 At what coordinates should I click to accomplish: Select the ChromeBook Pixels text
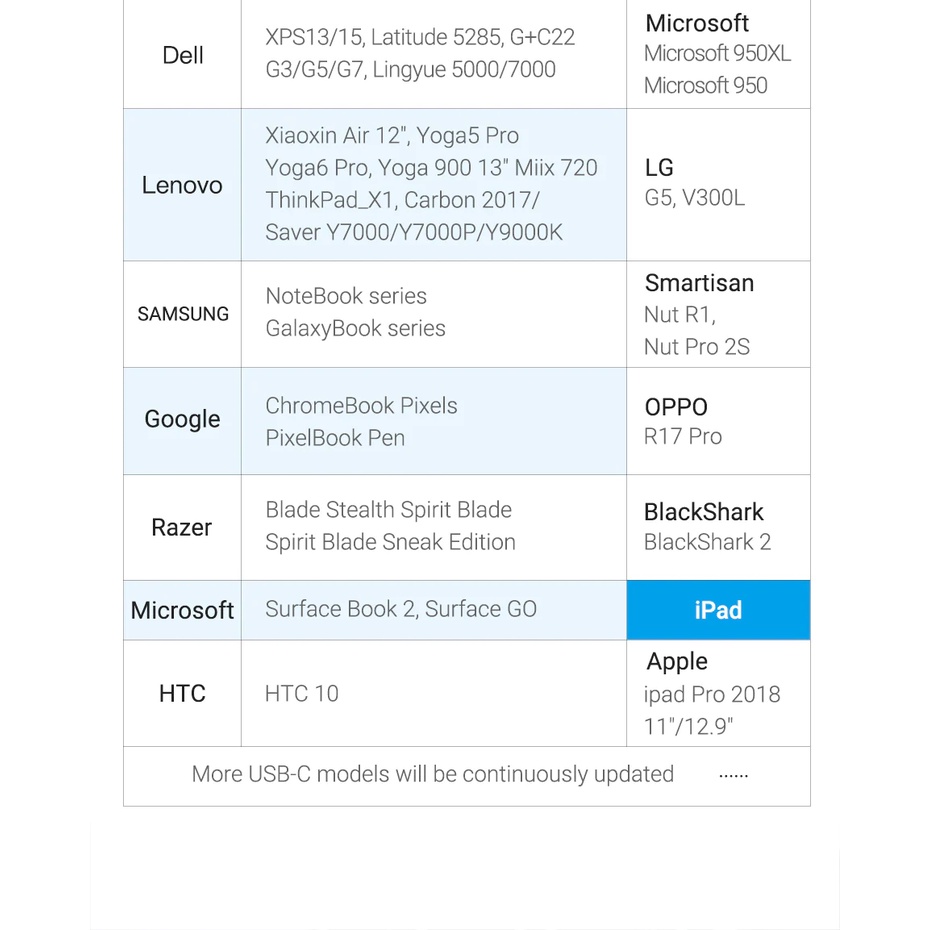point(361,406)
